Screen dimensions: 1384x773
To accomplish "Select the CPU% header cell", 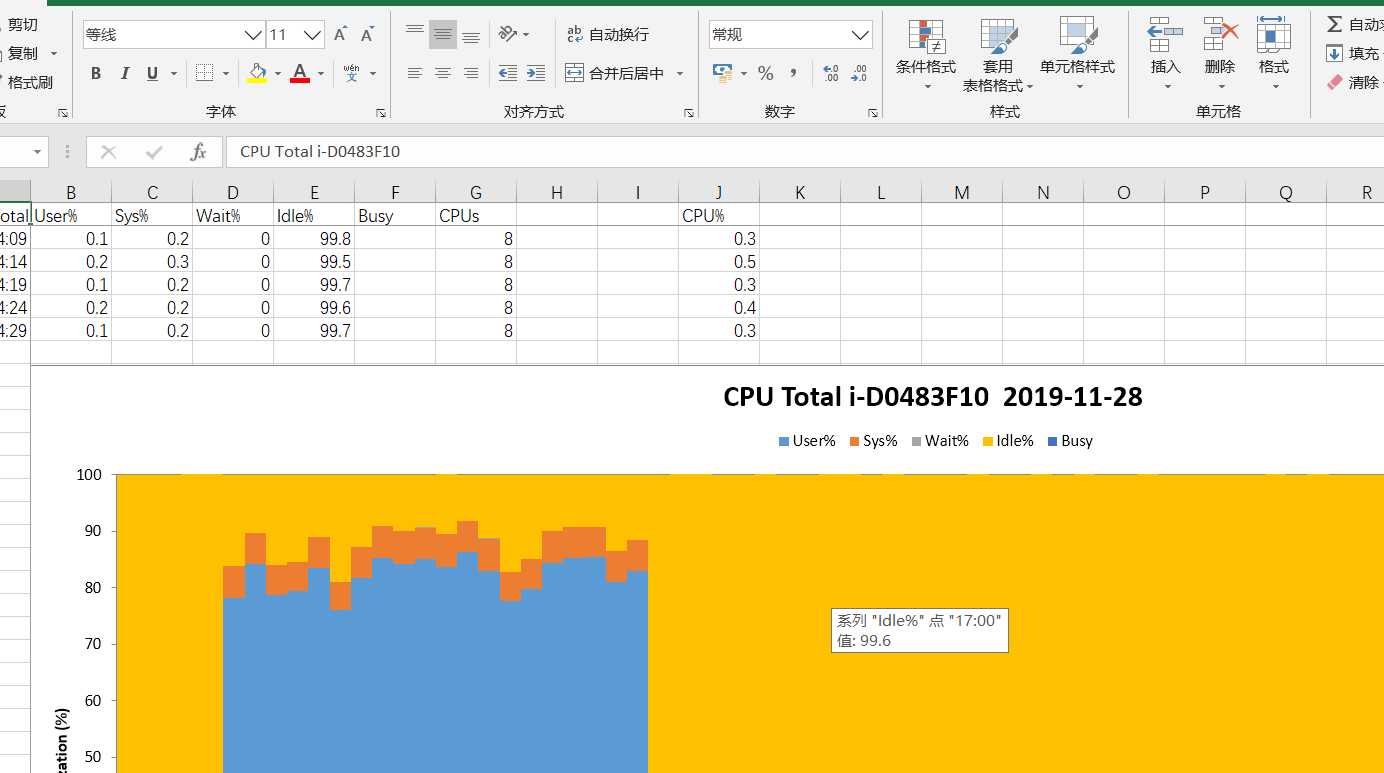I will (719, 215).
